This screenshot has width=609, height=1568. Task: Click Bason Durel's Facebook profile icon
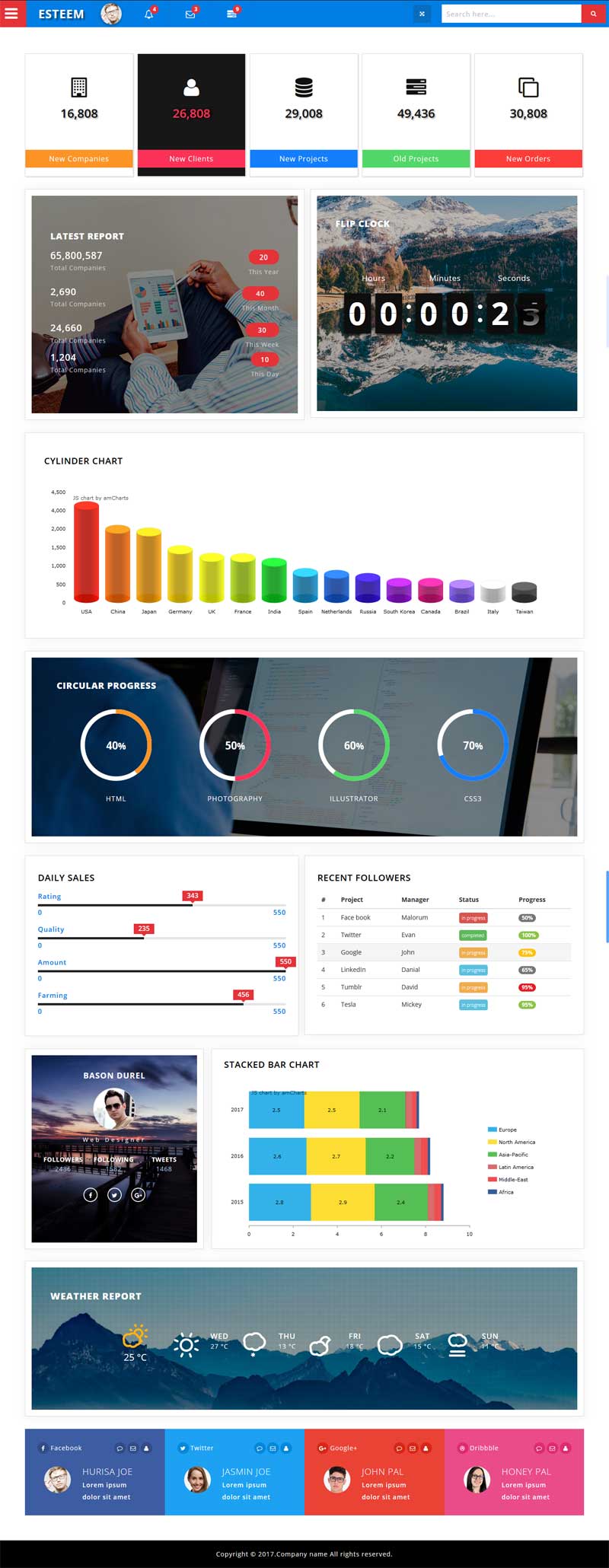point(91,1194)
